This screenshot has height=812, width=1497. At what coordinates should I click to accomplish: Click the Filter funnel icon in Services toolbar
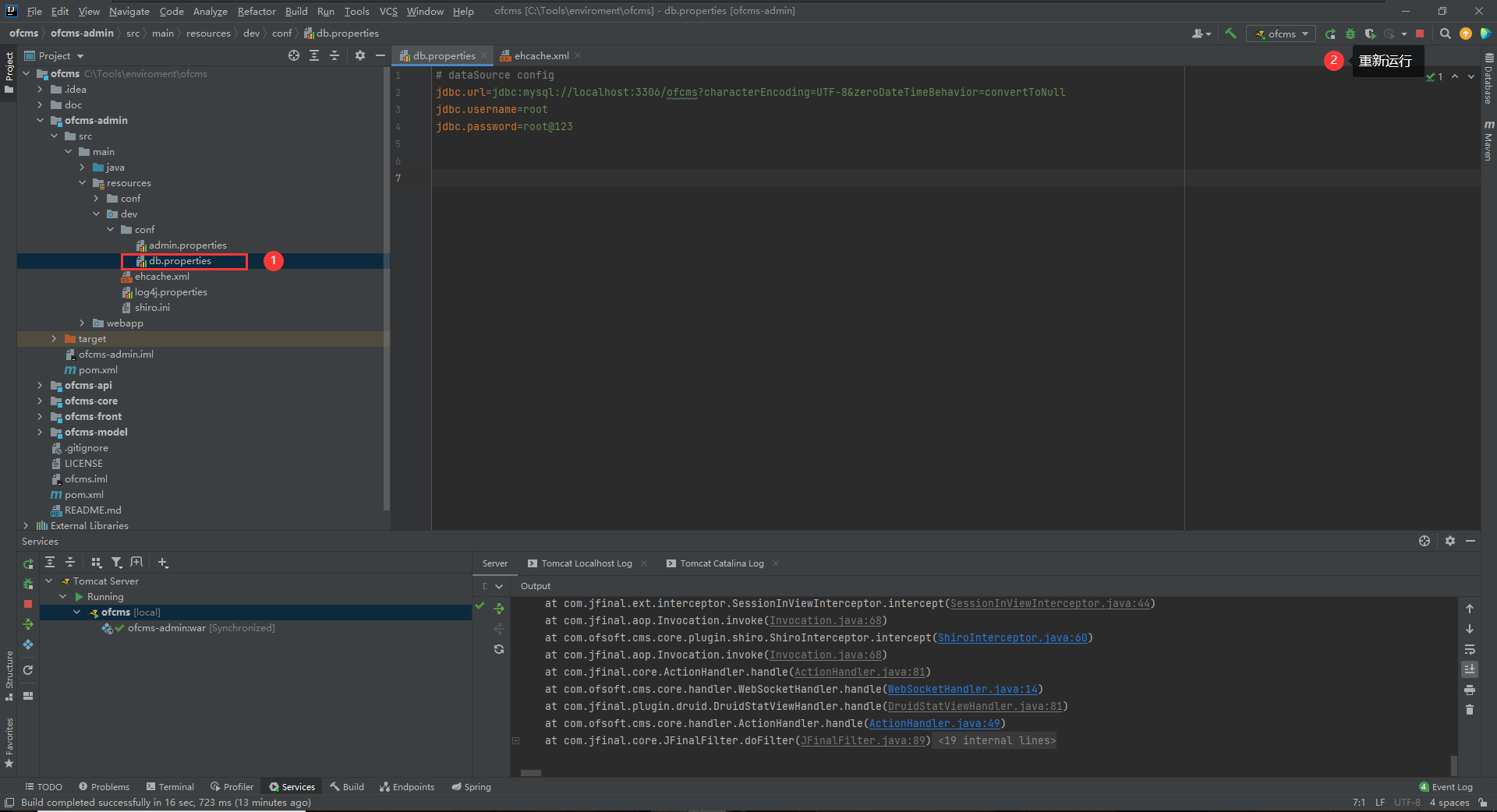click(117, 562)
